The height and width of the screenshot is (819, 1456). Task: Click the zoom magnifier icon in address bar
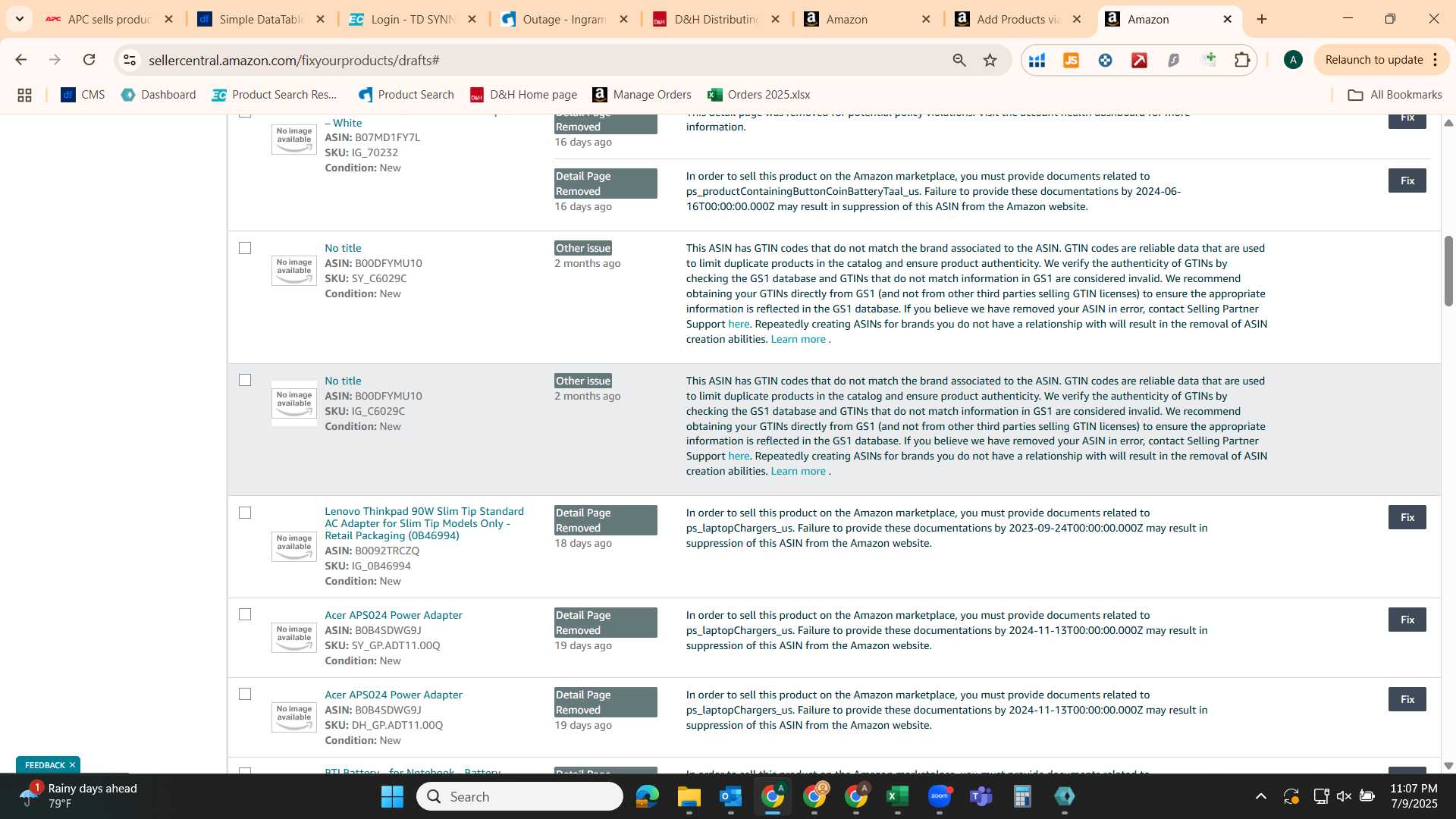(959, 60)
